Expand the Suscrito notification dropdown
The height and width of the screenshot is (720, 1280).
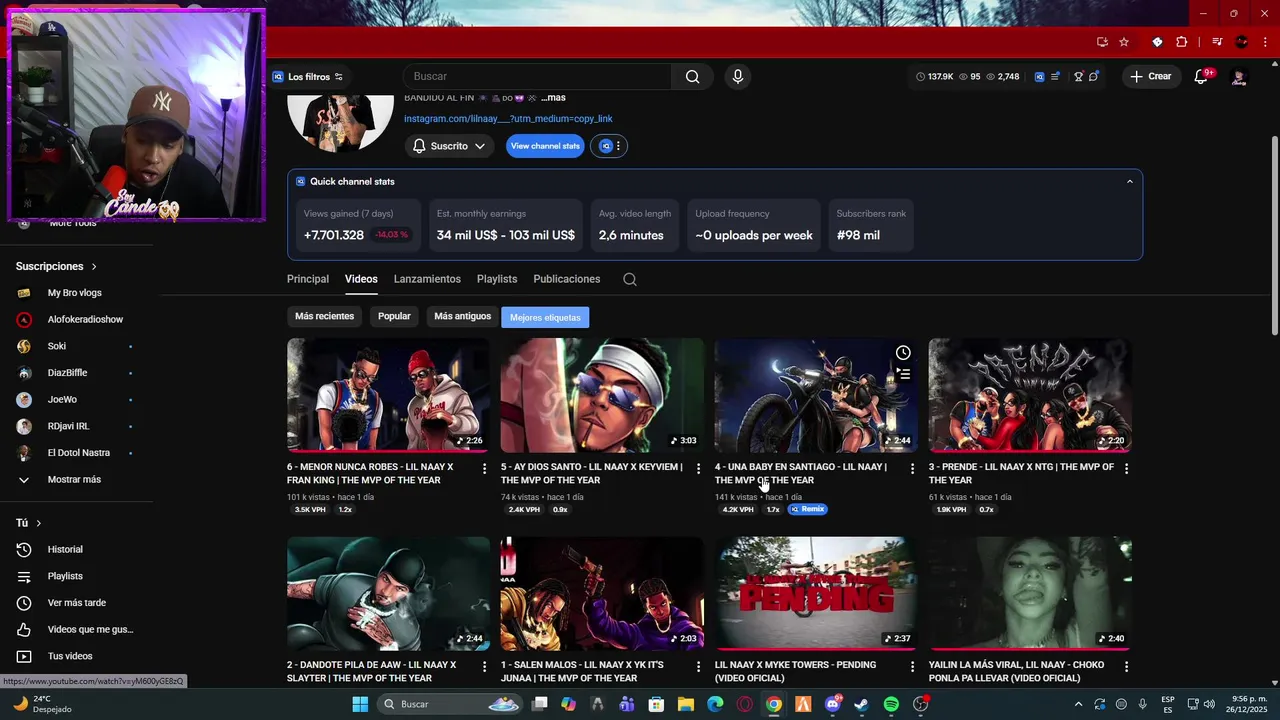click(x=449, y=146)
